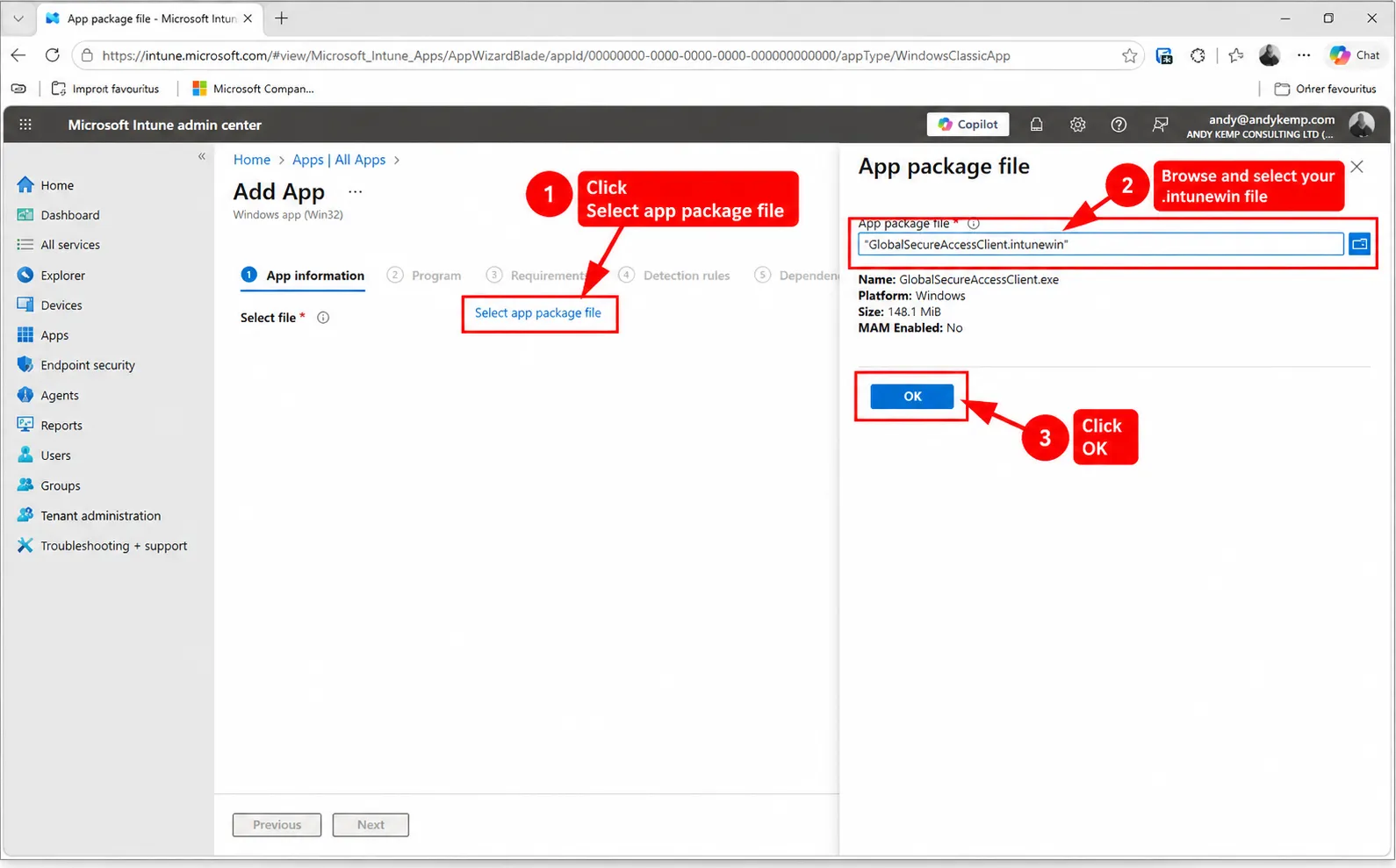Image resolution: width=1396 pixels, height=868 pixels.
Task: Click the Home breadcrumb link
Action: click(252, 160)
